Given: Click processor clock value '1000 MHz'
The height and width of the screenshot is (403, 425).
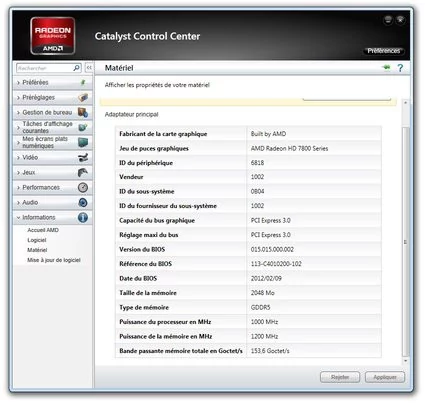Looking at the screenshot, I should [264, 322].
